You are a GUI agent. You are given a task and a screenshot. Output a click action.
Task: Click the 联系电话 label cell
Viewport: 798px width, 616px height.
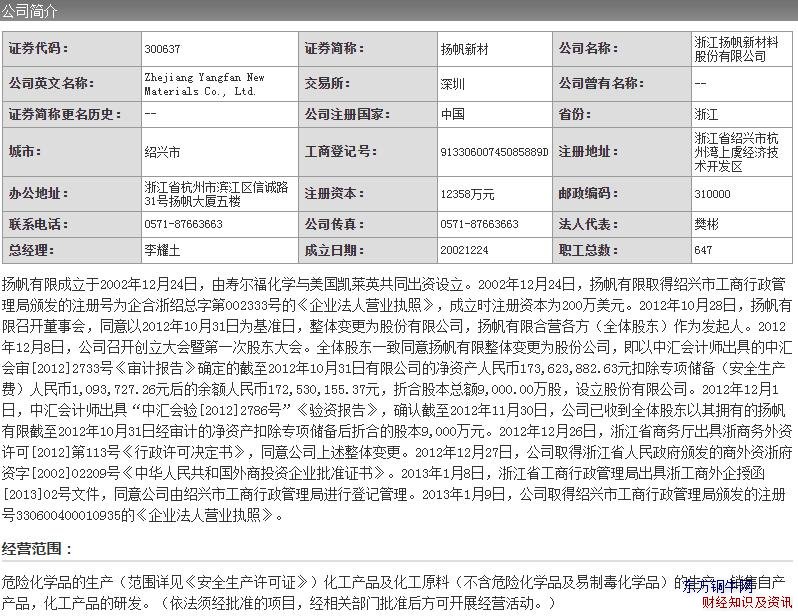pos(72,224)
